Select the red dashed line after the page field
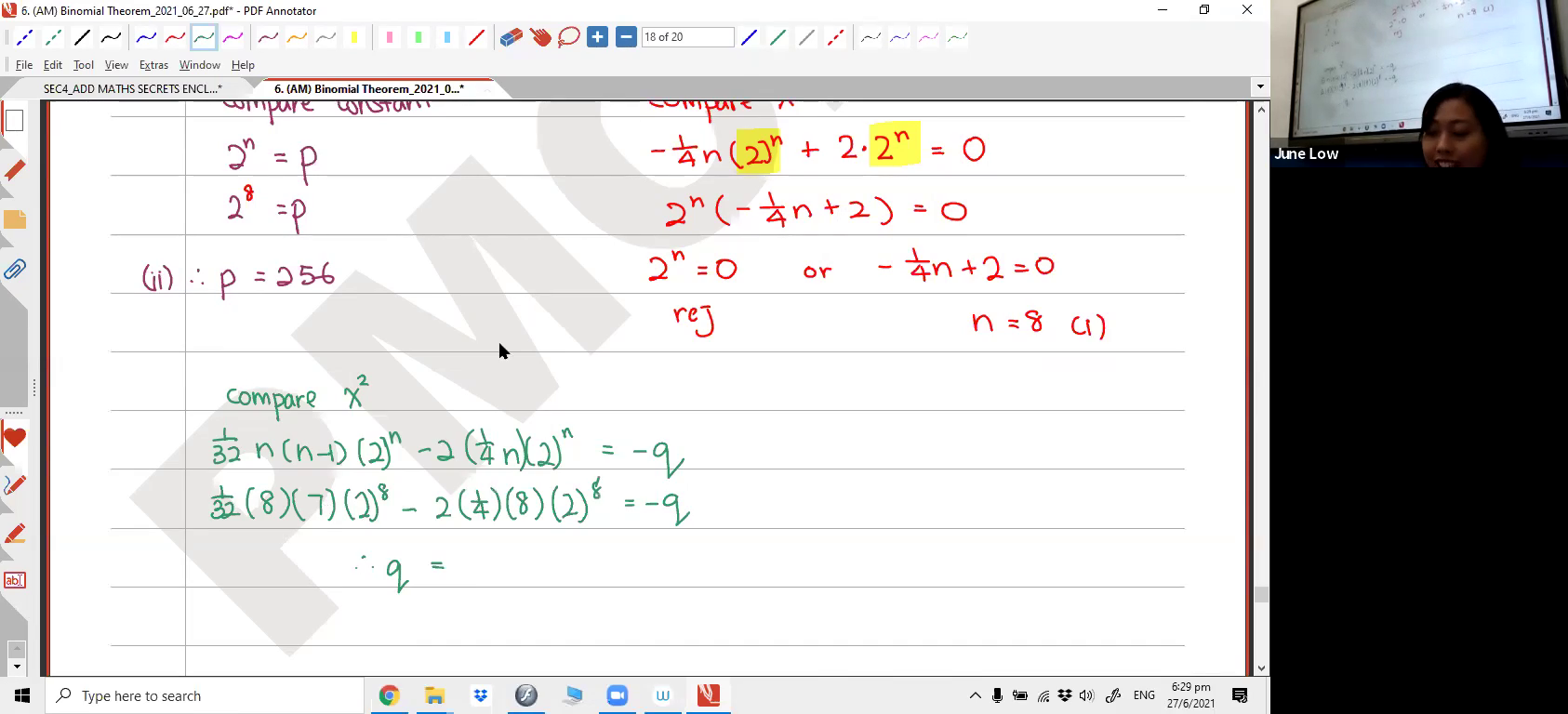Screen dimensions: 1568x714 (836, 37)
